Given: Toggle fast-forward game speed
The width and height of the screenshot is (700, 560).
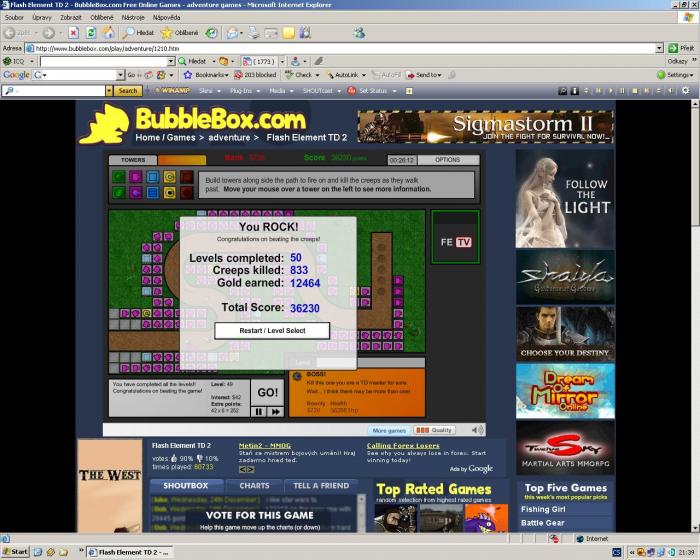Looking at the screenshot, I should tap(275, 412).
